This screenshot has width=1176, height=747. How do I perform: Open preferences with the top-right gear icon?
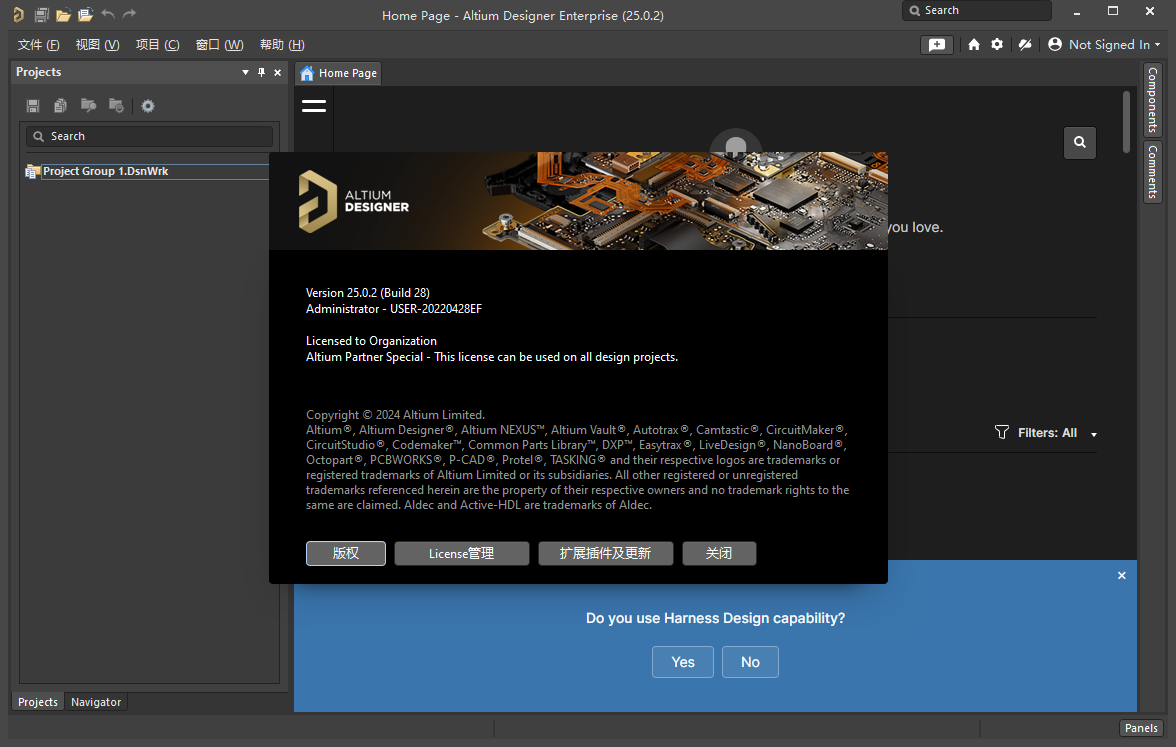point(997,44)
